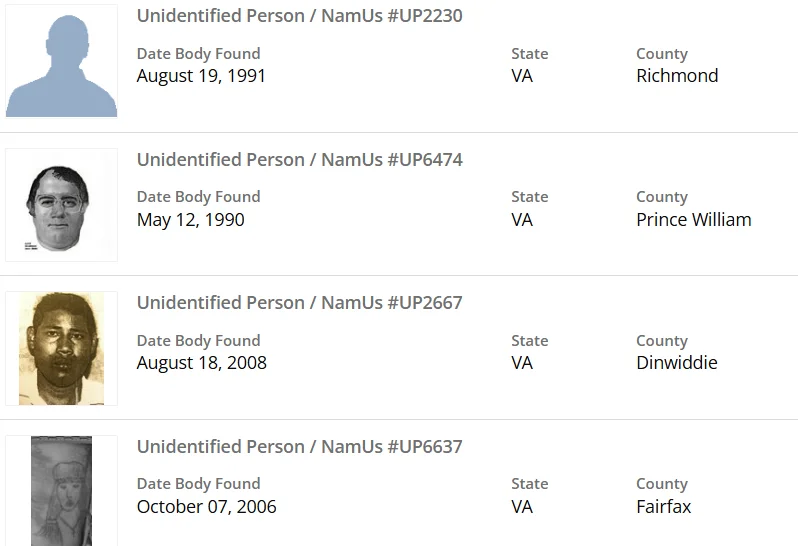The height and width of the screenshot is (546, 798).
Task: Select the VA state value for case UP6637
Action: (x=522, y=506)
